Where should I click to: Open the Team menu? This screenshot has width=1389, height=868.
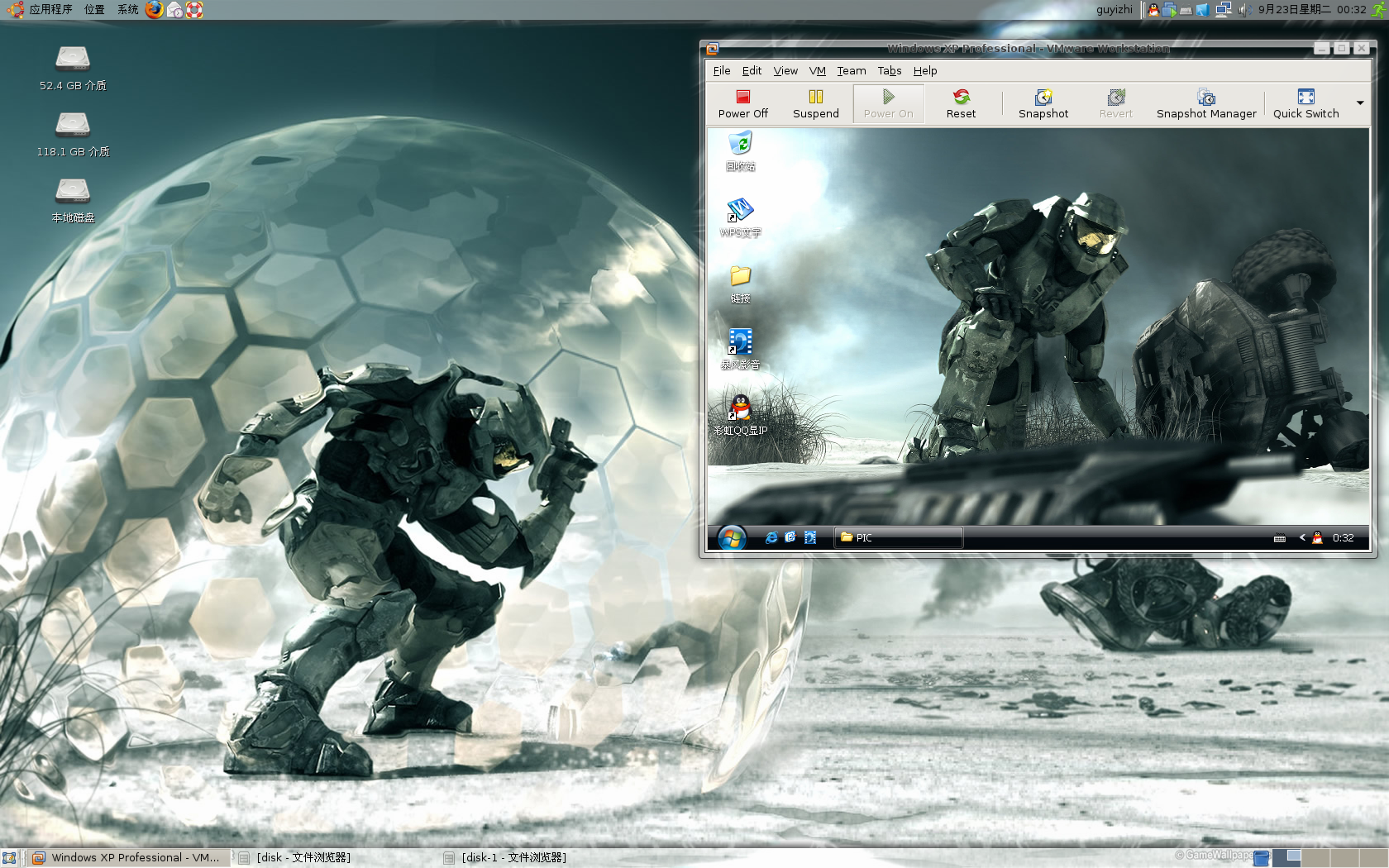click(x=852, y=70)
